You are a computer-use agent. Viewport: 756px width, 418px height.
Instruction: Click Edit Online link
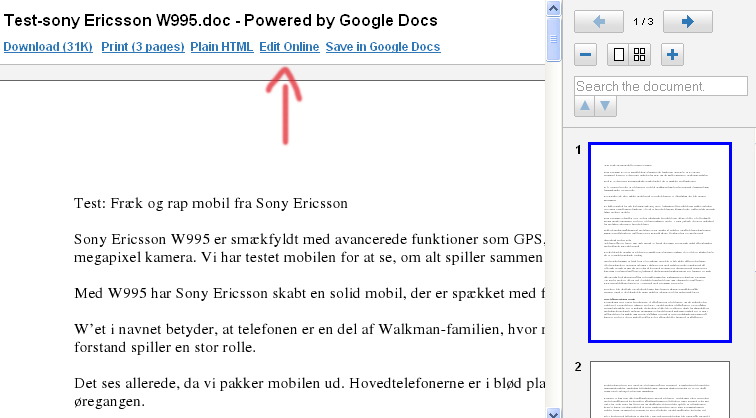[x=289, y=47]
